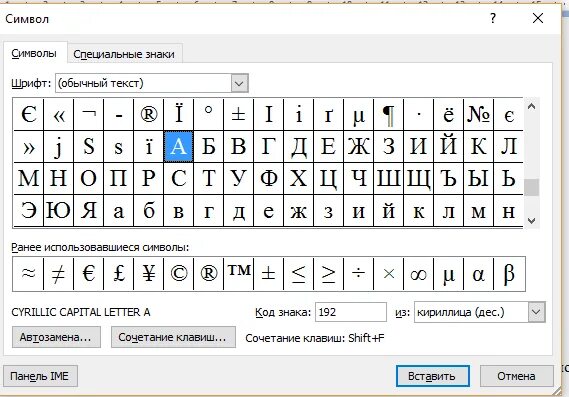Choose the capital Ї with diaeresis cell
Viewport: 569px width, 397px height.
point(179,115)
